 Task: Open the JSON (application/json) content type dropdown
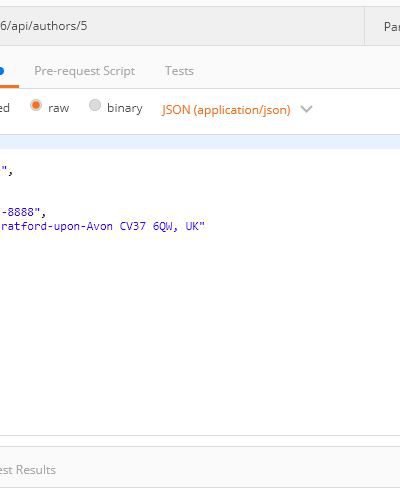tap(237, 110)
